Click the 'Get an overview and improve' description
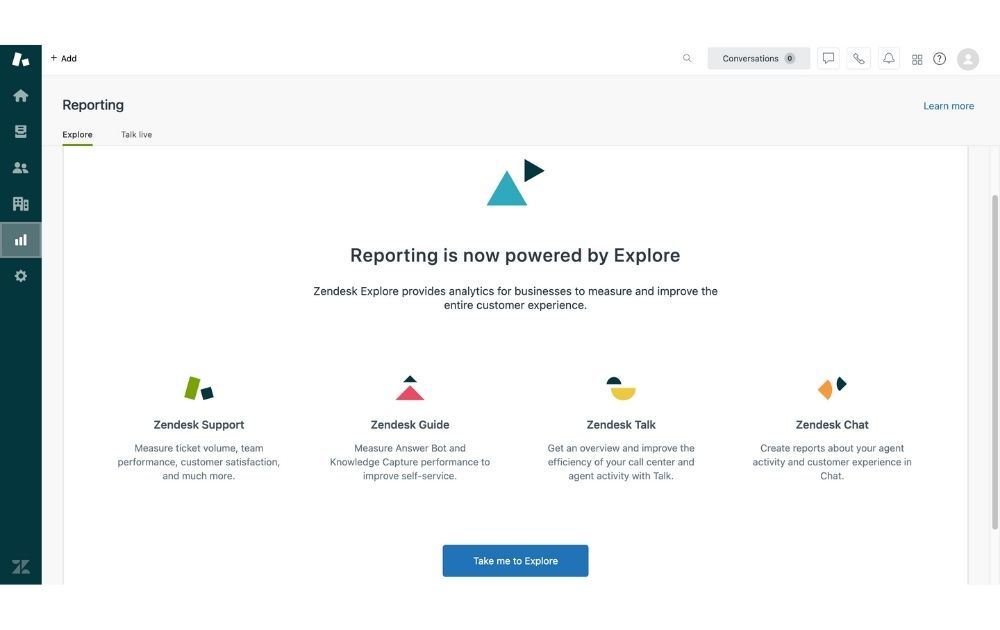This screenshot has height=630, width=1000. pos(621,462)
